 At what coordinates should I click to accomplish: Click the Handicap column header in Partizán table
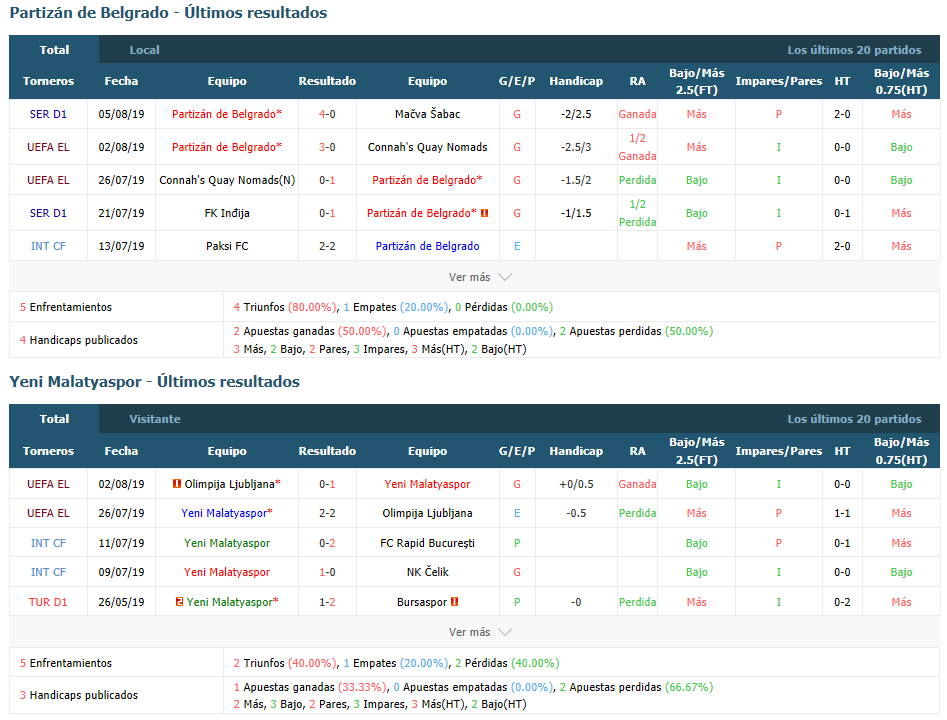coord(576,81)
